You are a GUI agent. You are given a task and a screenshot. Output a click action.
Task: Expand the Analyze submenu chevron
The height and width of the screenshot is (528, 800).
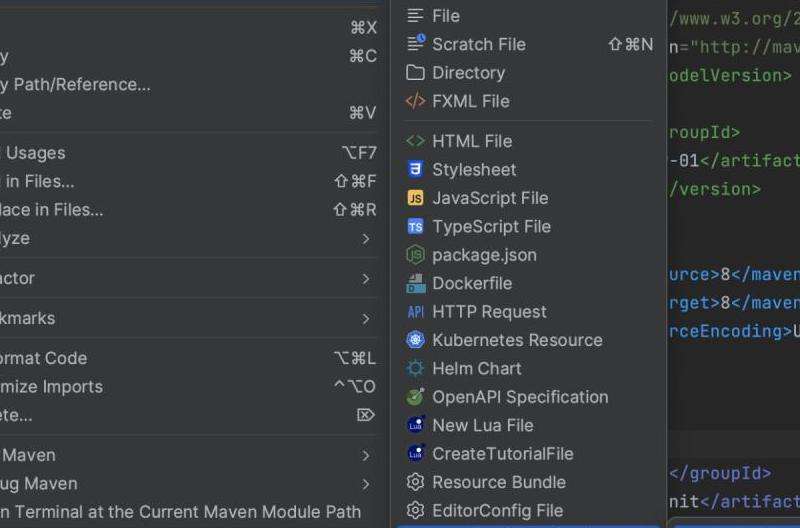(x=366, y=239)
